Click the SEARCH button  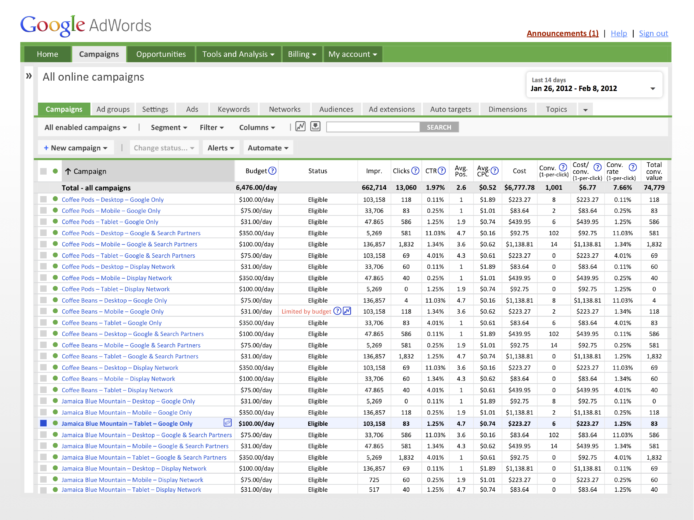(439, 127)
